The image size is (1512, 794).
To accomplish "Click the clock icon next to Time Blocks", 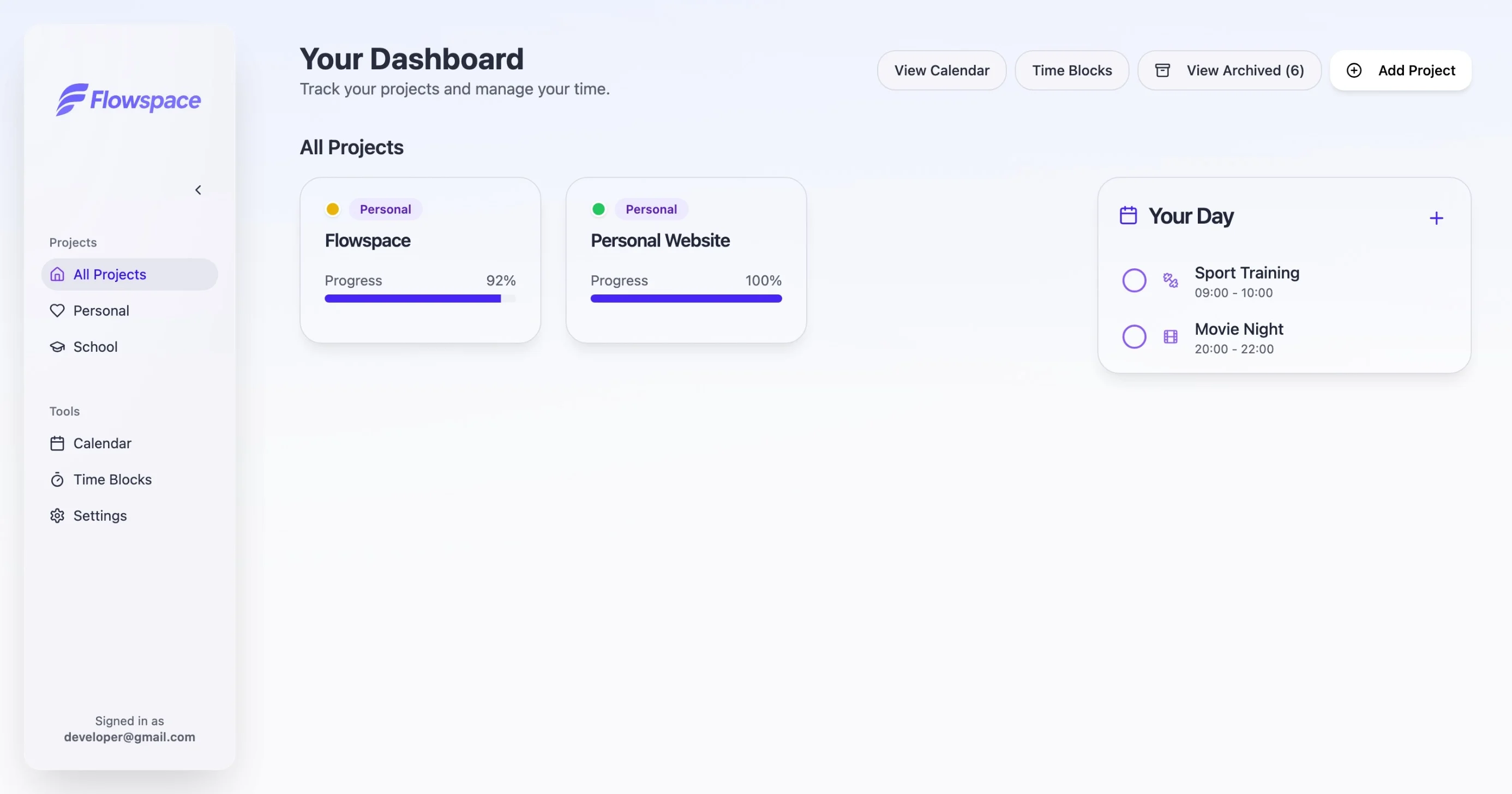I will point(57,479).
